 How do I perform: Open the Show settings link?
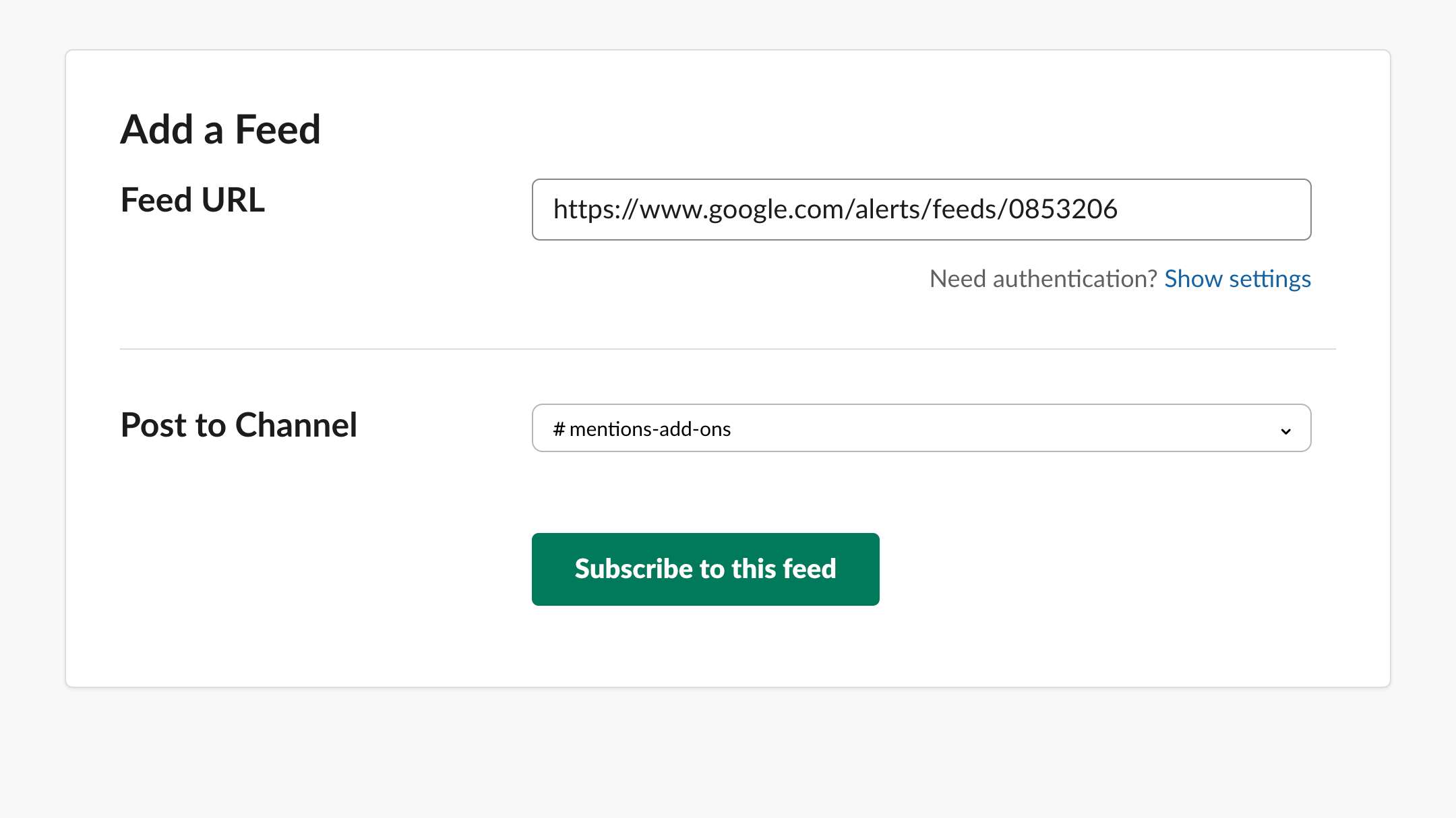click(1237, 279)
